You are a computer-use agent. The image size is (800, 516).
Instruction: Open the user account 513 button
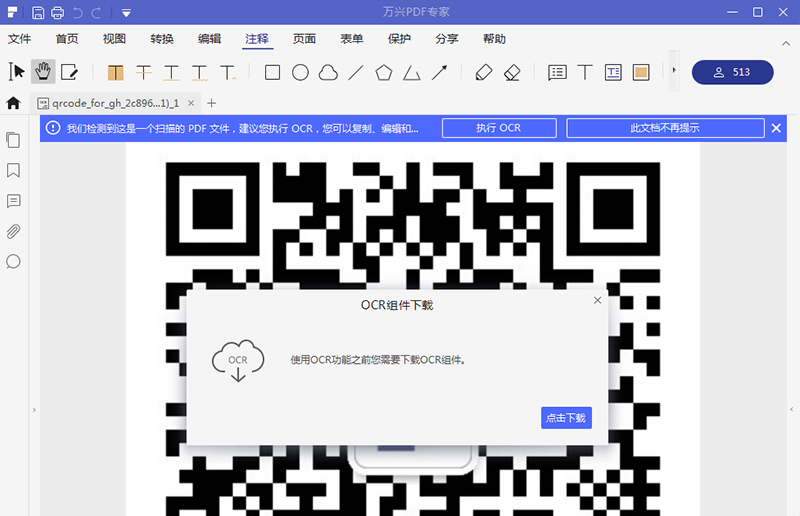coord(732,72)
